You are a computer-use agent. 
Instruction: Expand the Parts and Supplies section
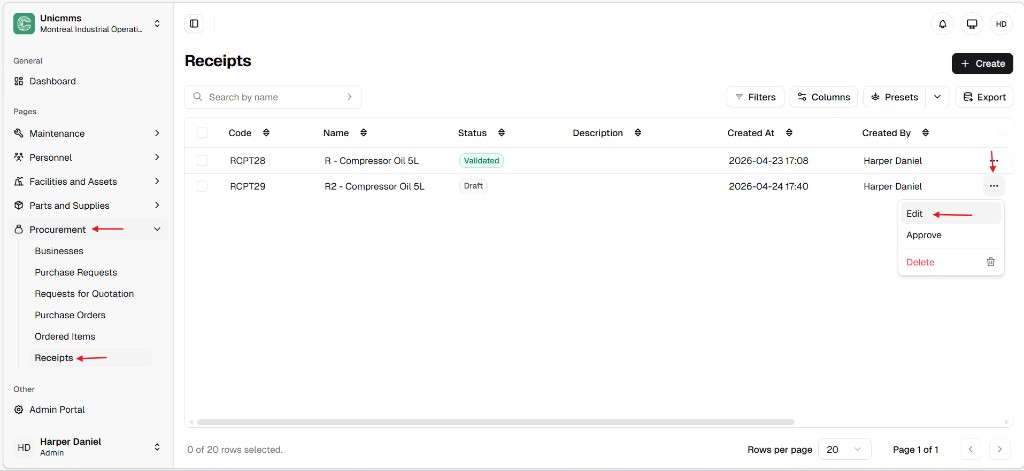pos(157,206)
